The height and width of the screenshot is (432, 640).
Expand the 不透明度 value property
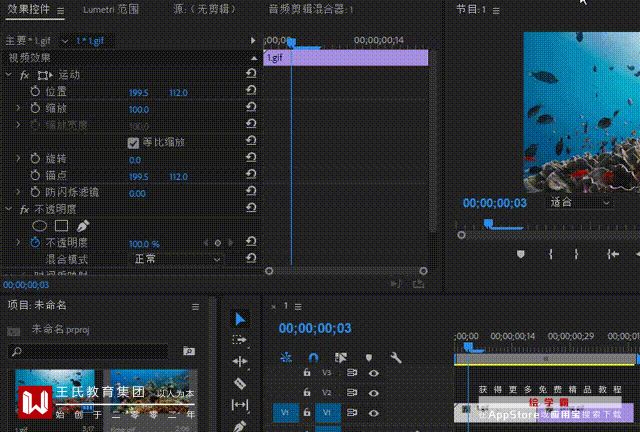click(x=18, y=243)
